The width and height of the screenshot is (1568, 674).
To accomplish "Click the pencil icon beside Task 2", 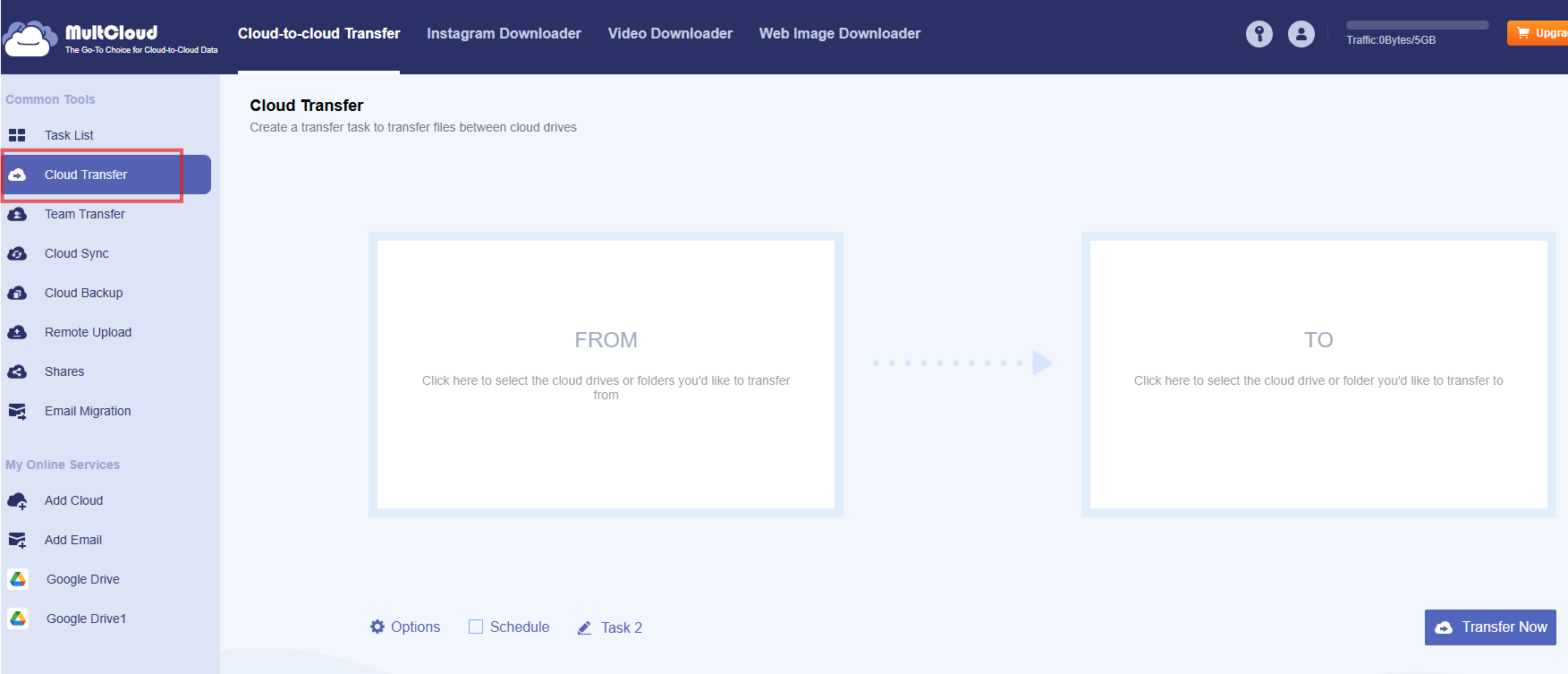I will (x=584, y=627).
